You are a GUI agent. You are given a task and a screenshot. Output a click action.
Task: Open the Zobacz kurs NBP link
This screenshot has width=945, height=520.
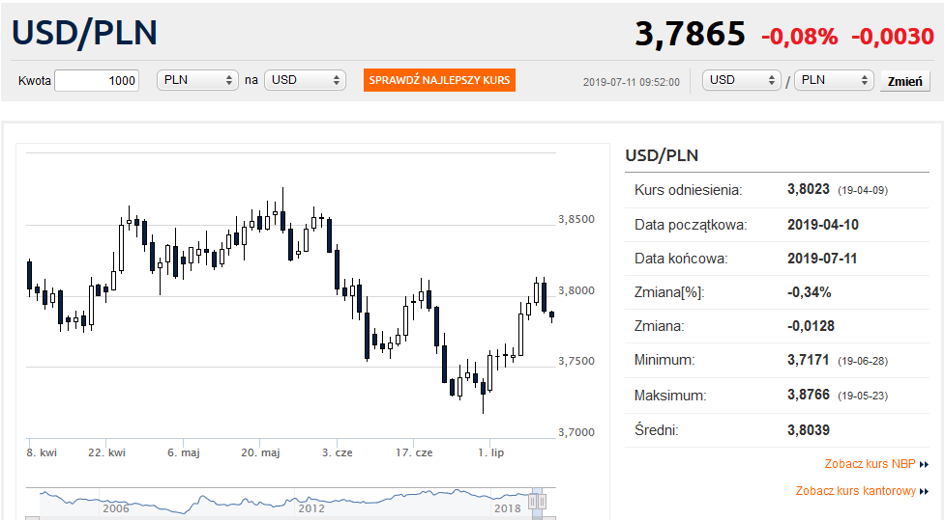tap(870, 464)
